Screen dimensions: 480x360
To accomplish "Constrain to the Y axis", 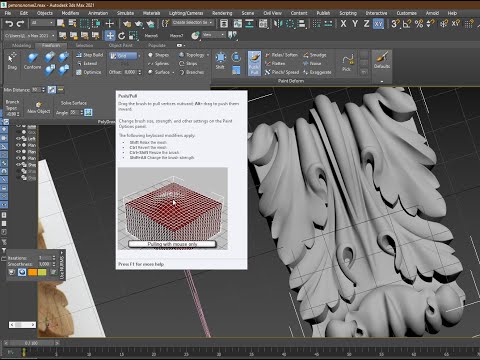I will [x=355, y=24].
